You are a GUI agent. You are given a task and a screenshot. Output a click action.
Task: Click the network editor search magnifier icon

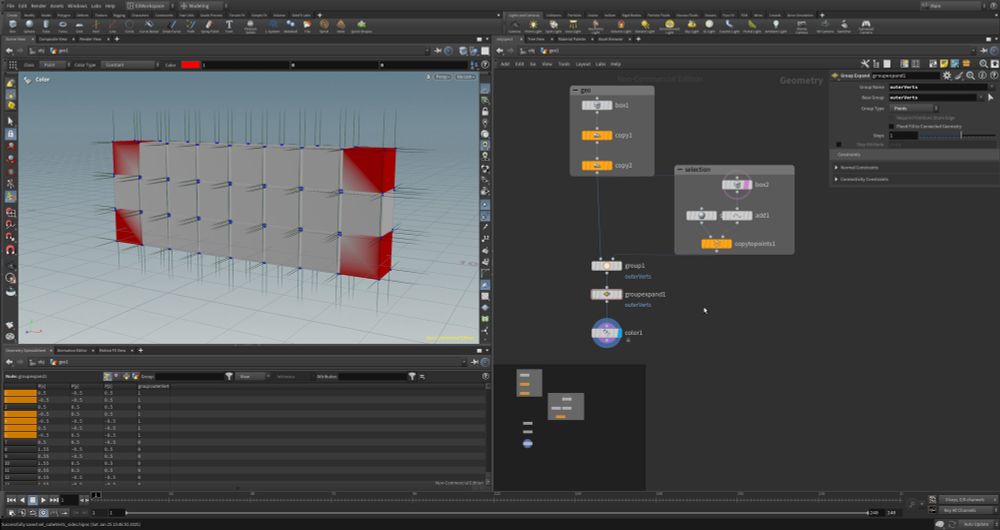(984, 64)
